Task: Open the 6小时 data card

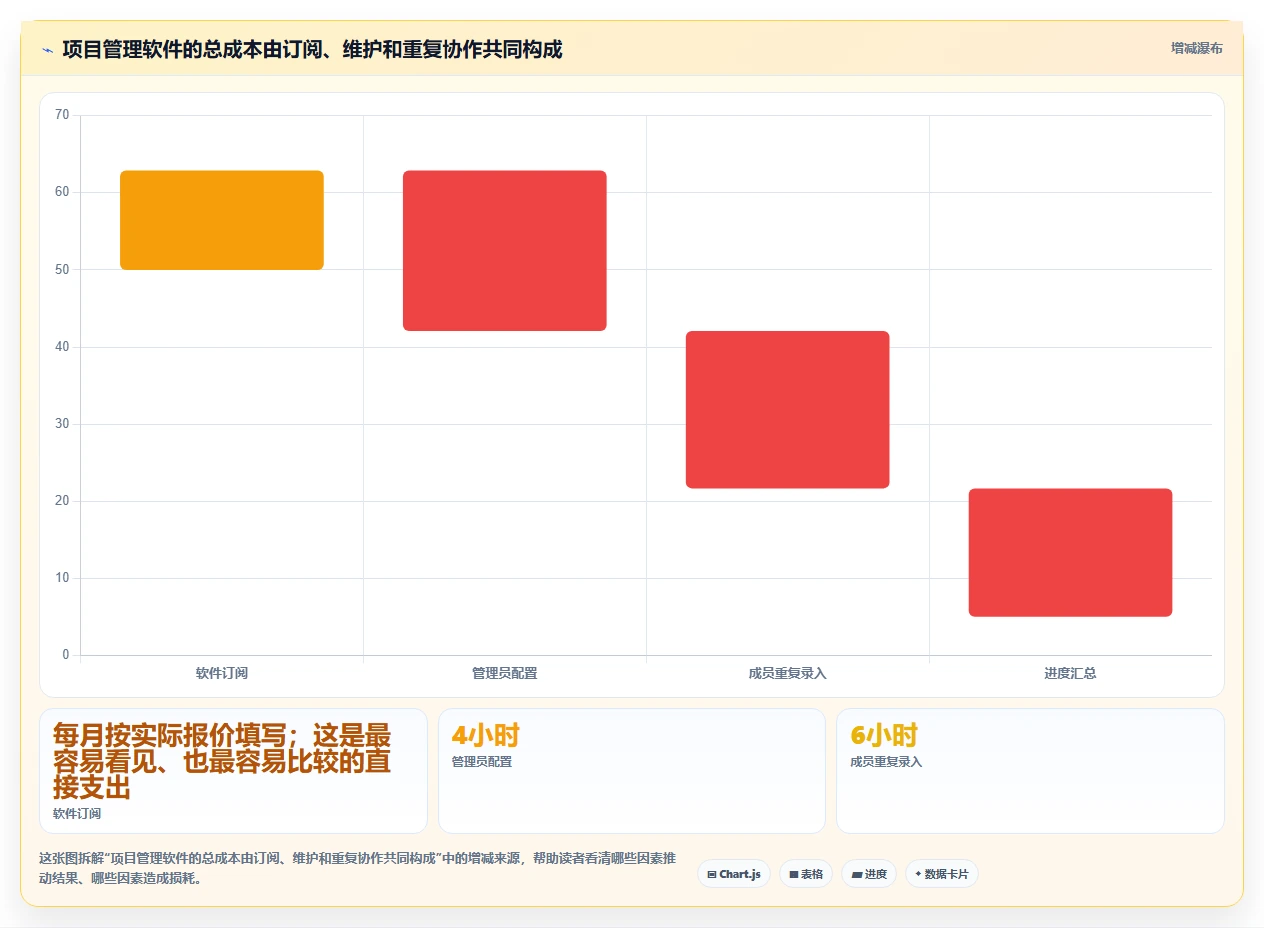Action: point(1030,771)
